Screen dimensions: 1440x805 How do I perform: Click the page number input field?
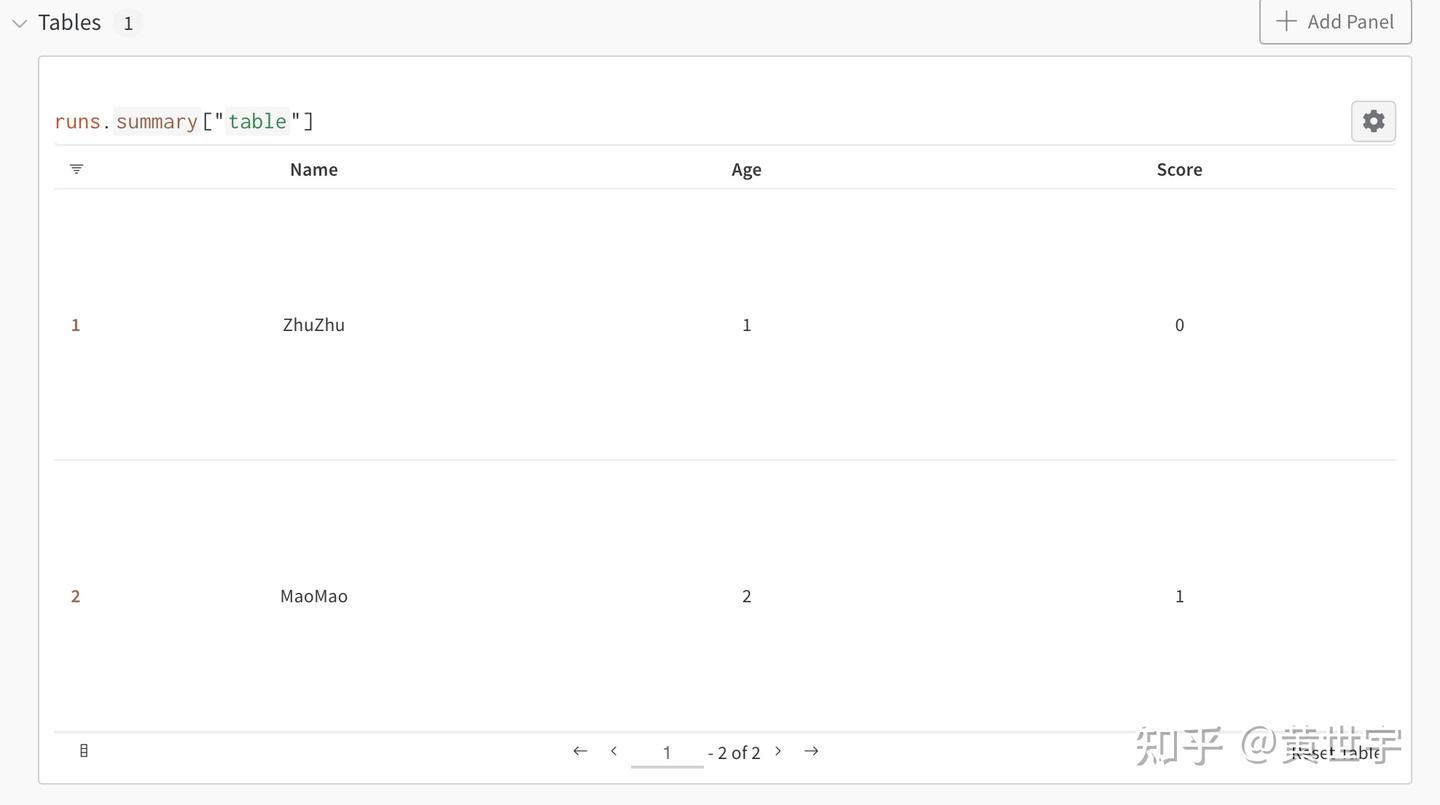click(x=667, y=752)
